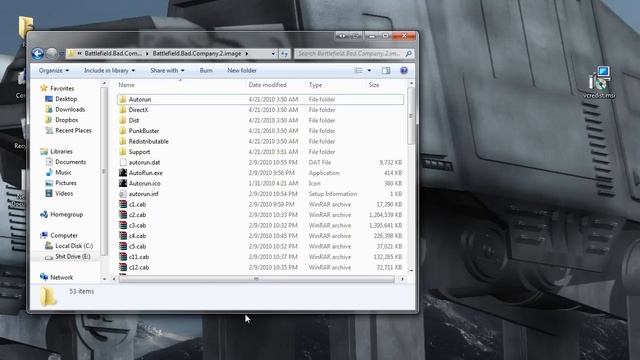640x360 pixels.
Task: Sort by Size column header
Action: 374,85
